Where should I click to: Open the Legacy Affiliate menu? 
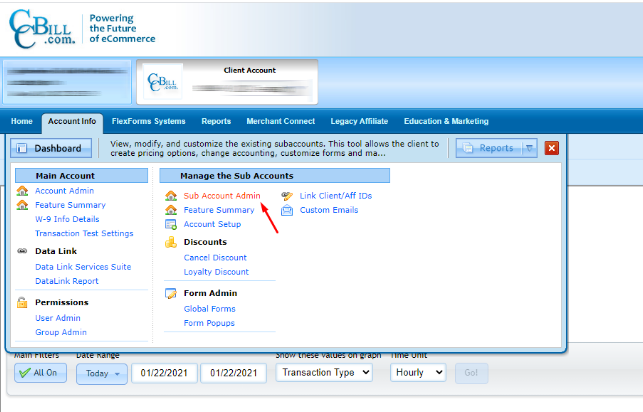pos(359,121)
